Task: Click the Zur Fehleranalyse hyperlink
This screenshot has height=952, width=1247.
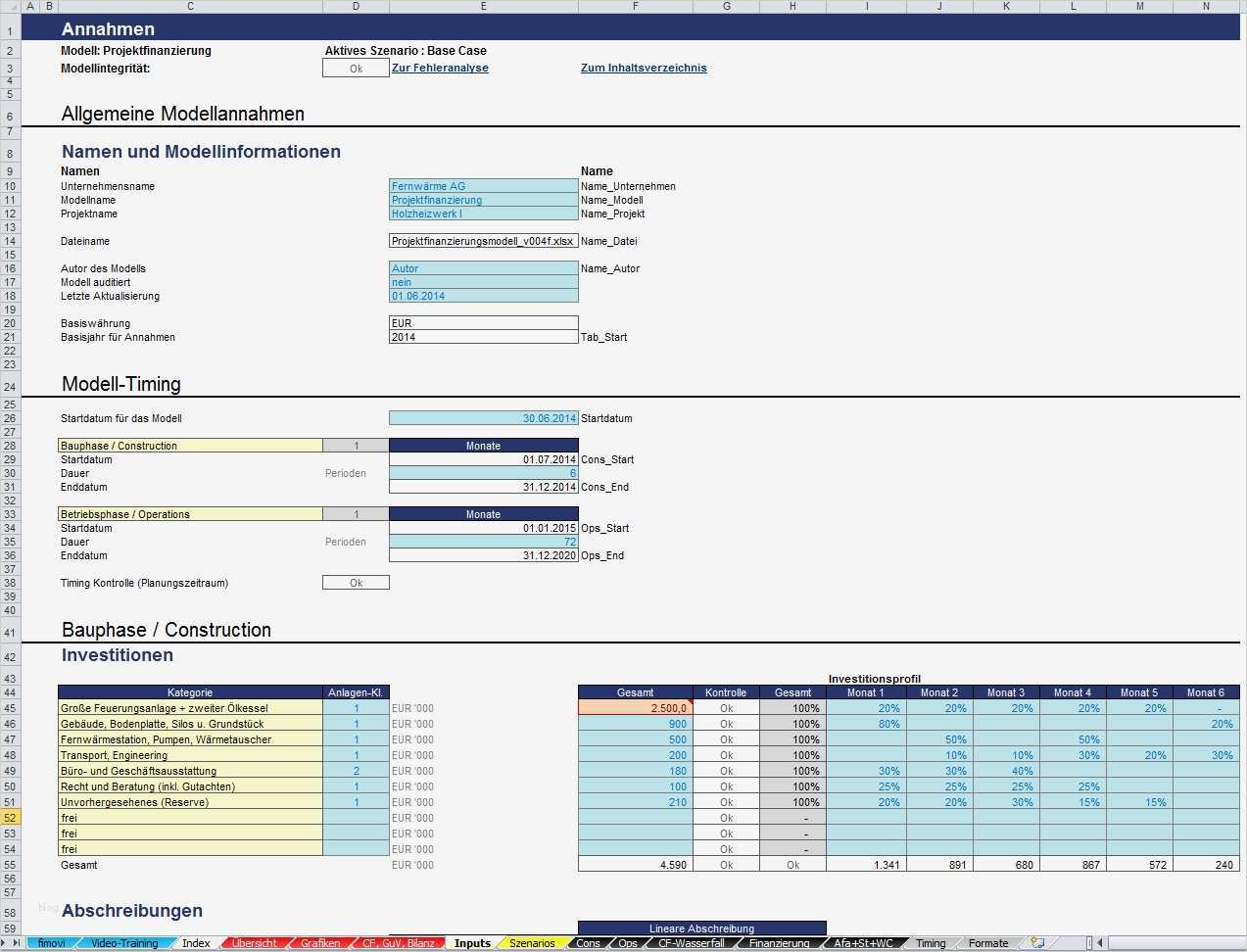Action: [x=439, y=68]
